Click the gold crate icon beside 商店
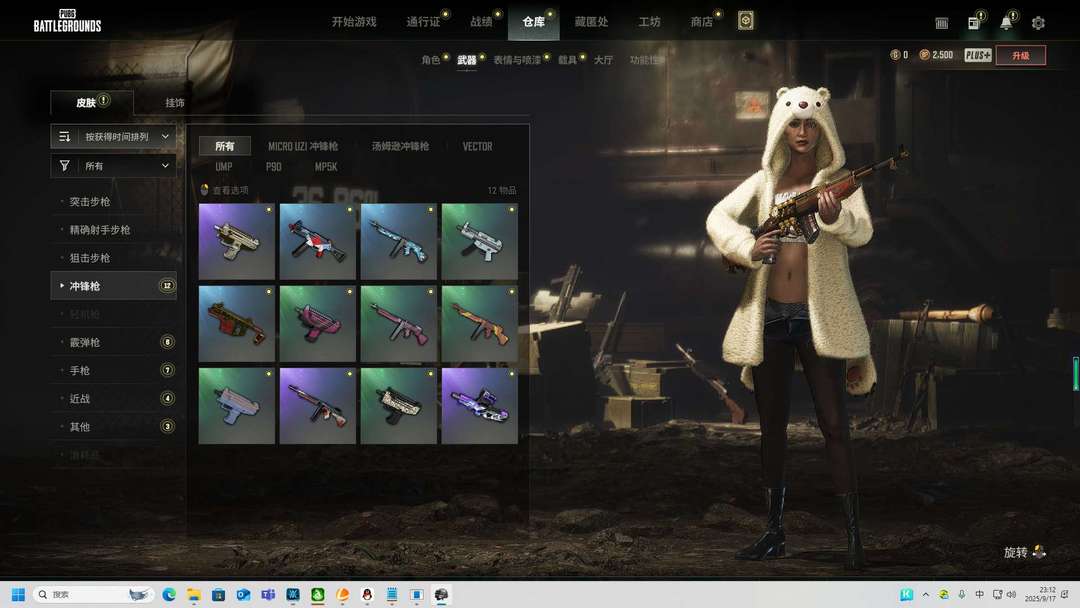The height and width of the screenshot is (608, 1080). tap(745, 21)
